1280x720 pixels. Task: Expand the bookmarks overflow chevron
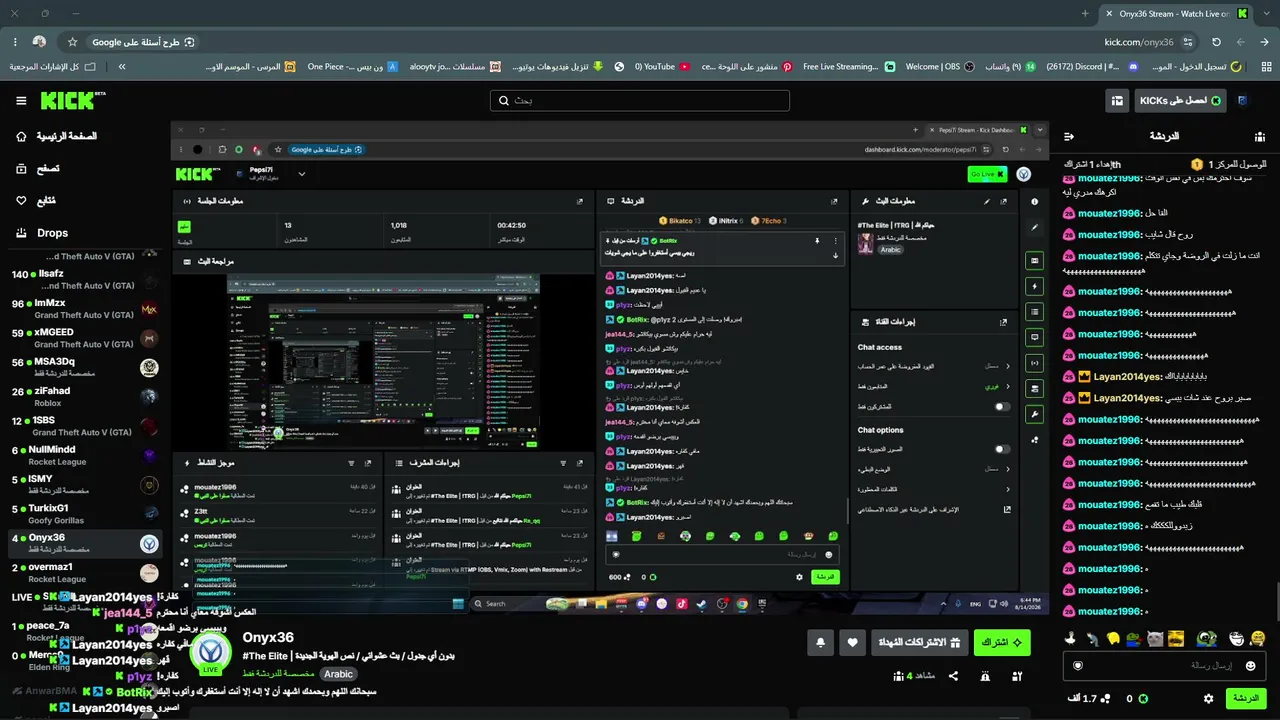point(122,67)
